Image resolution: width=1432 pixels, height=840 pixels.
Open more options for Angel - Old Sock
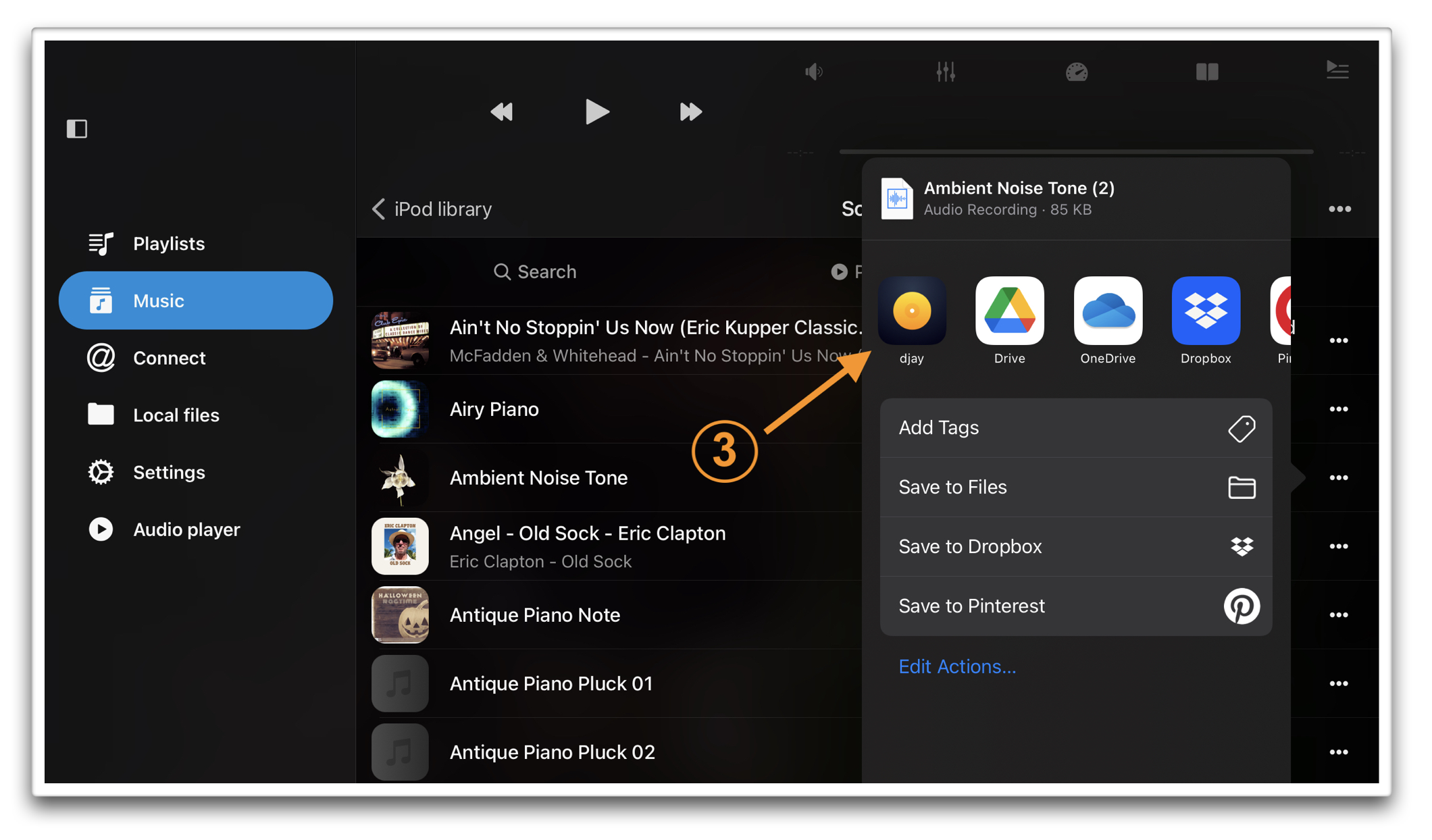(x=1339, y=546)
